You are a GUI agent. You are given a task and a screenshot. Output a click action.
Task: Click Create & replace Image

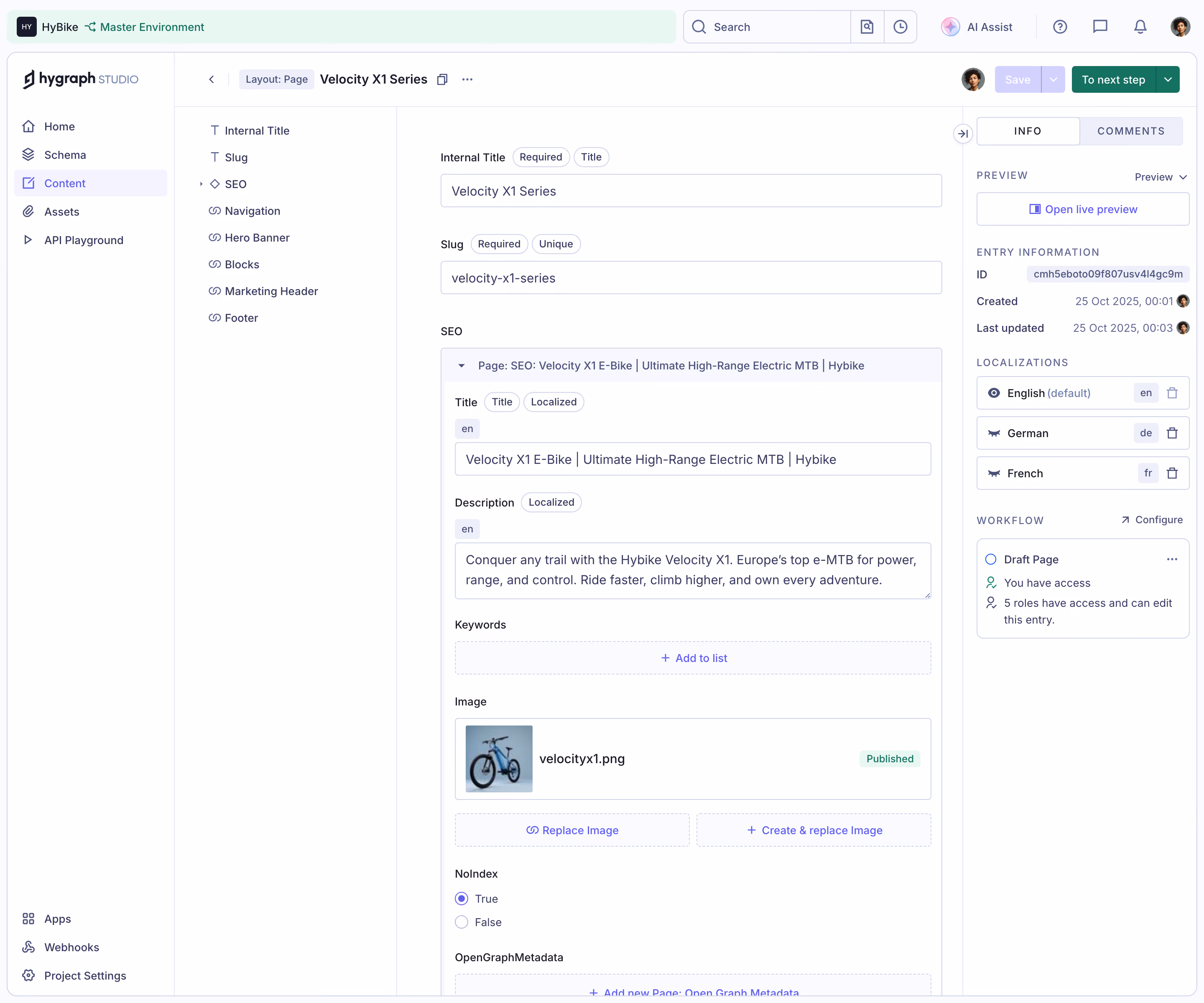pyautogui.click(x=814, y=830)
